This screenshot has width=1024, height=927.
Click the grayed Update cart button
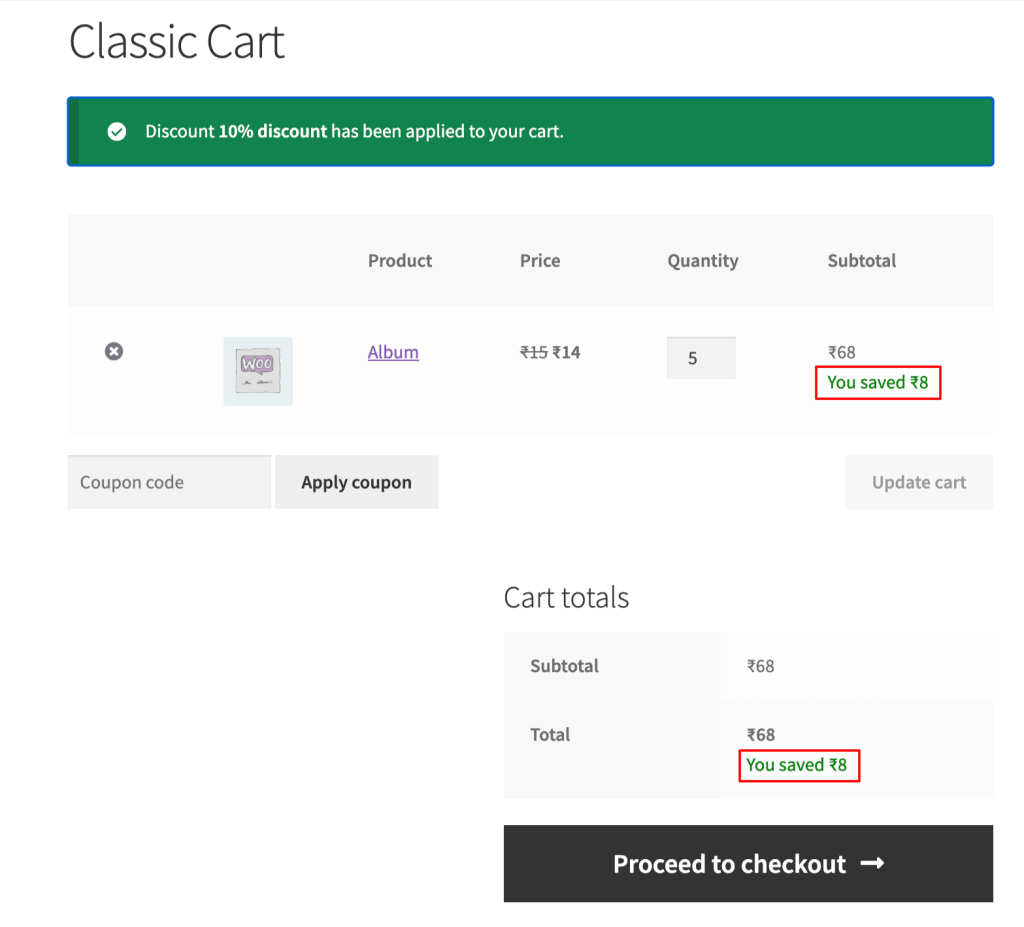pos(918,481)
